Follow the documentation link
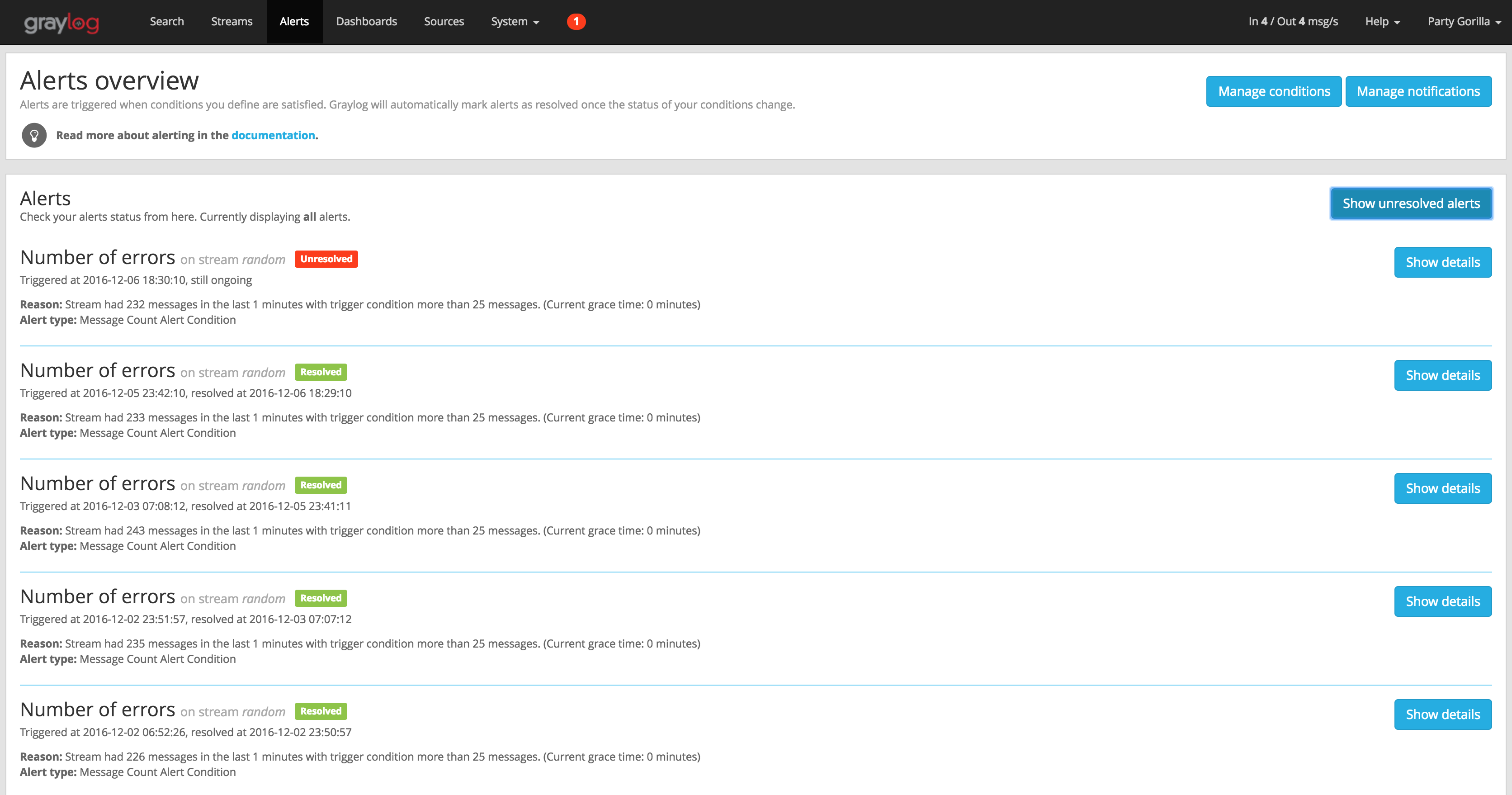Image resolution: width=1512 pixels, height=795 pixels. 273,135
